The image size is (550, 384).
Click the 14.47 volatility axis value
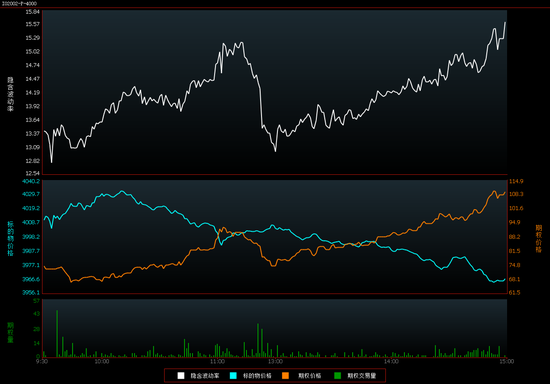tap(33, 79)
